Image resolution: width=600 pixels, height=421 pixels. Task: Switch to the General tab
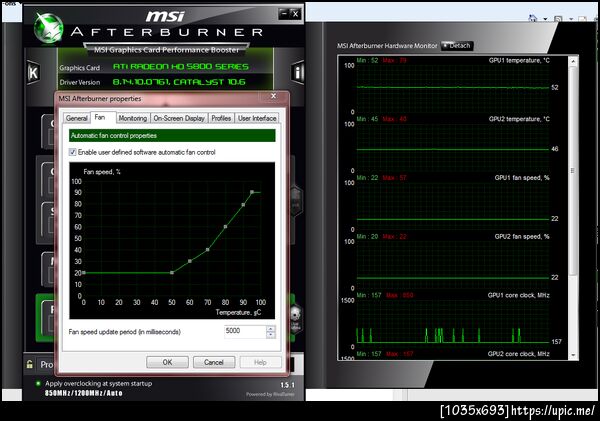tap(77, 118)
